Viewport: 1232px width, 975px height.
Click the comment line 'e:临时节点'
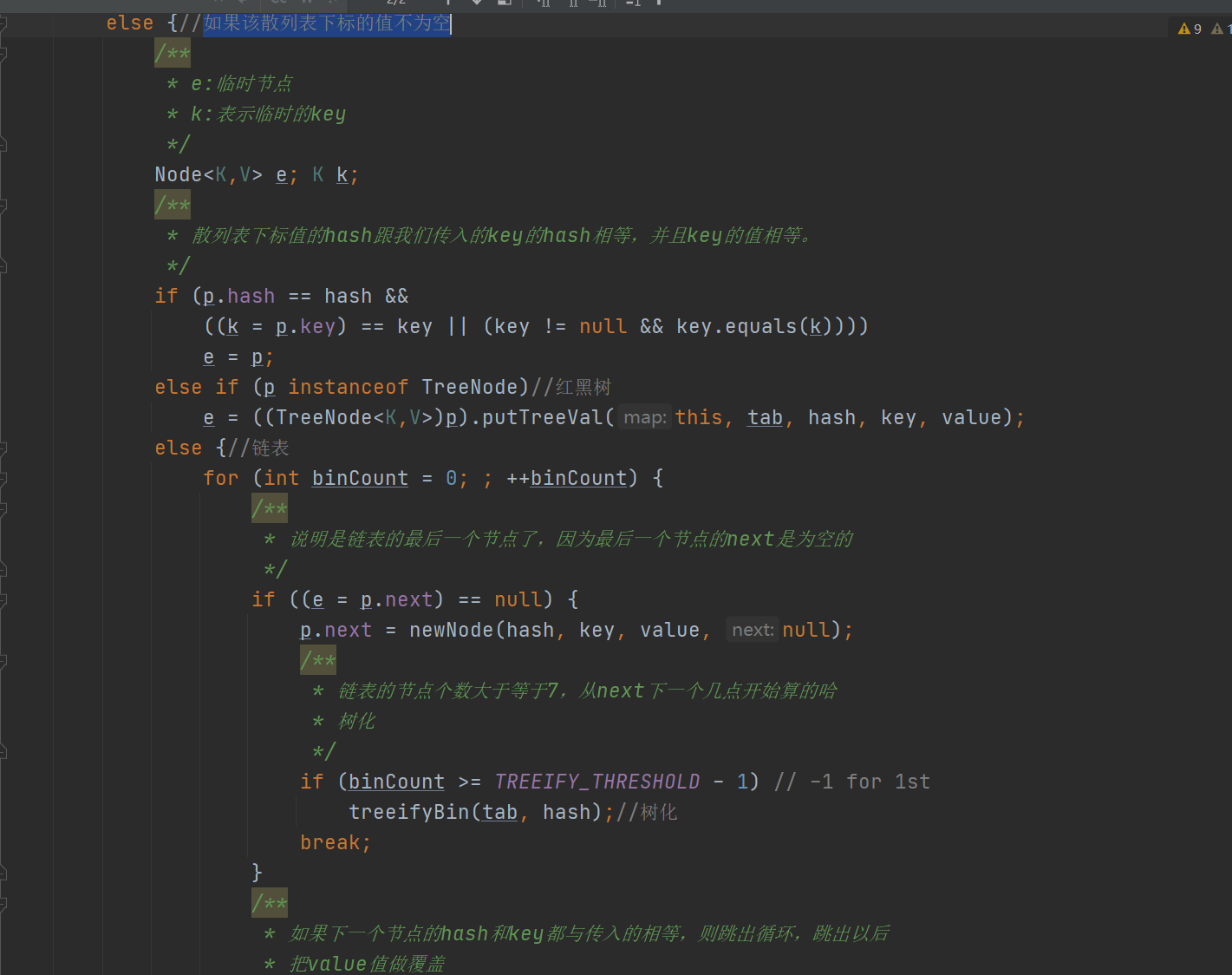click(242, 84)
